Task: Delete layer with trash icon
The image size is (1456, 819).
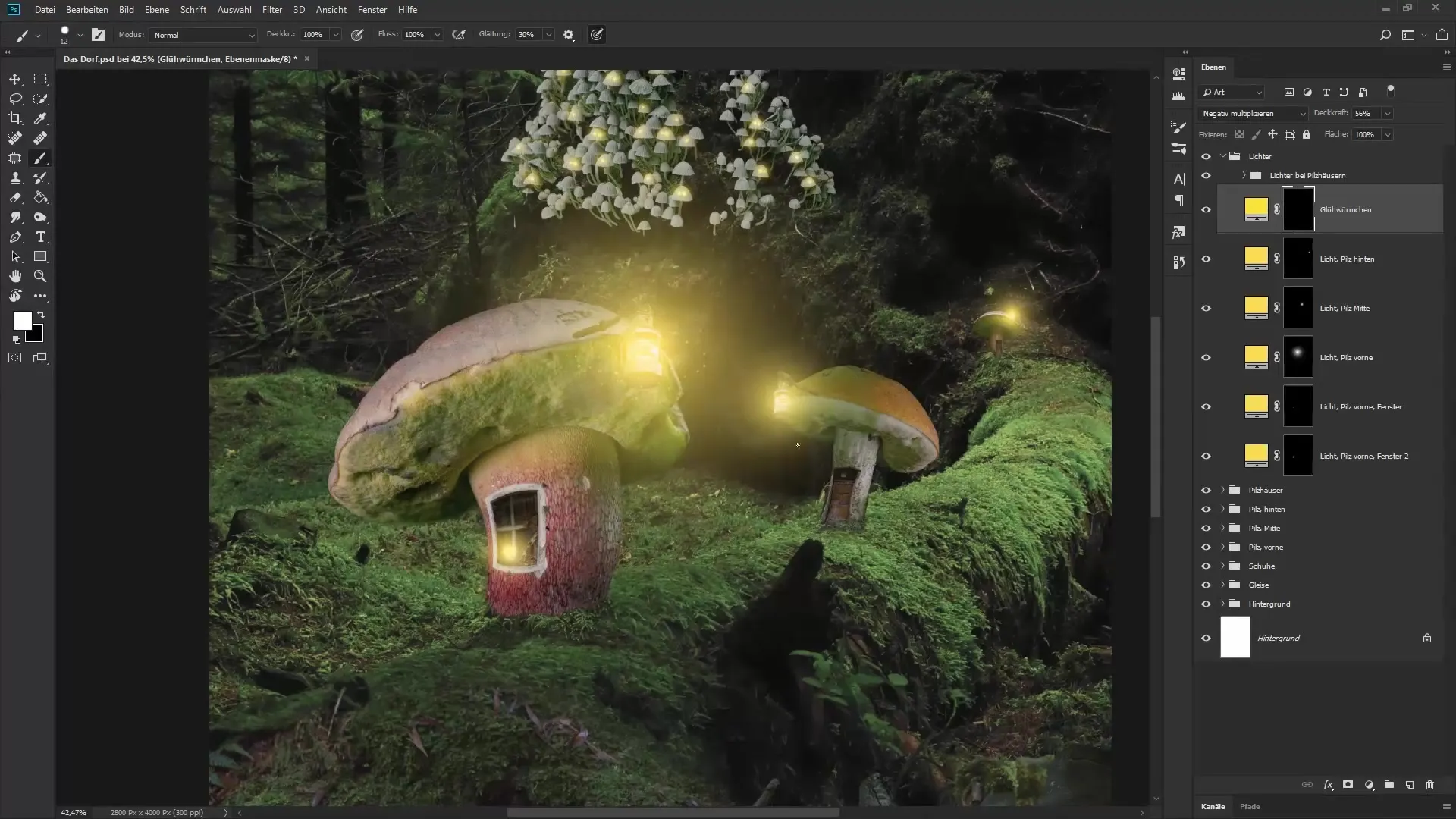Action: pos(1429,785)
